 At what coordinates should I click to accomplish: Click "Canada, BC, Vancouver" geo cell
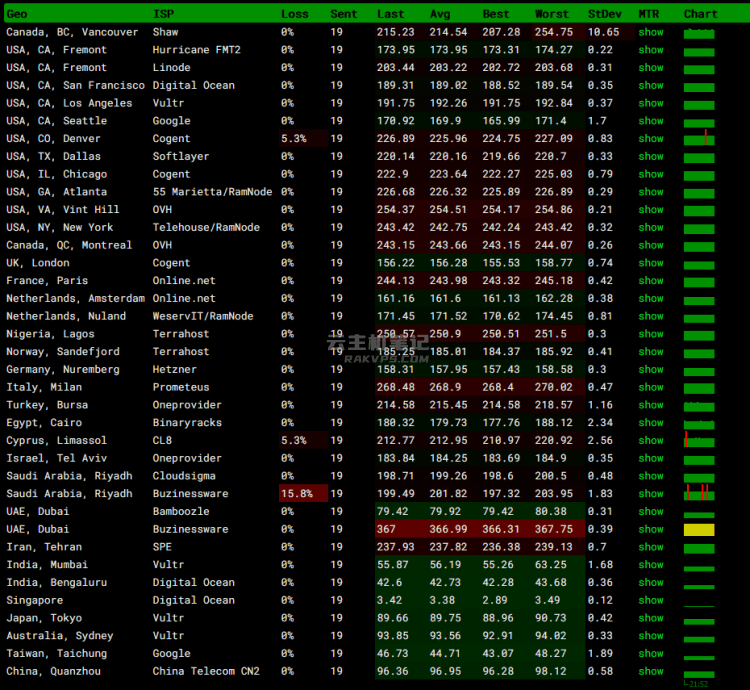(x=72, y=32)
